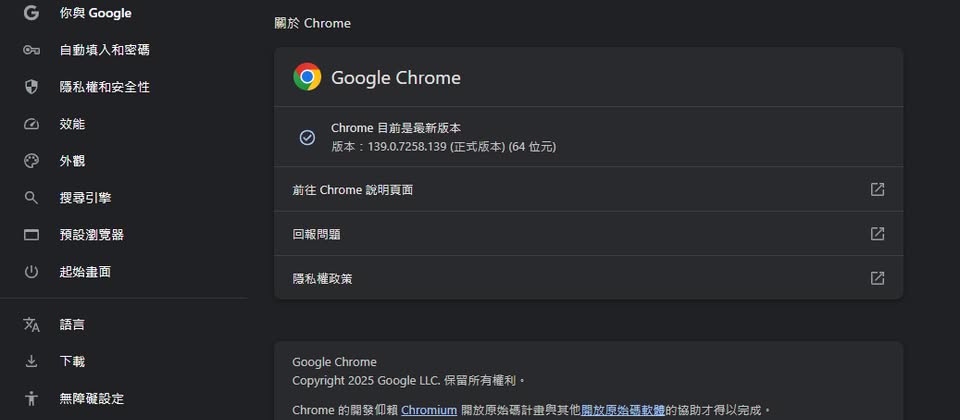Click the magnifier icon for 搜尋引擎
Screen dimensions: 960x420
click(31, 198)
